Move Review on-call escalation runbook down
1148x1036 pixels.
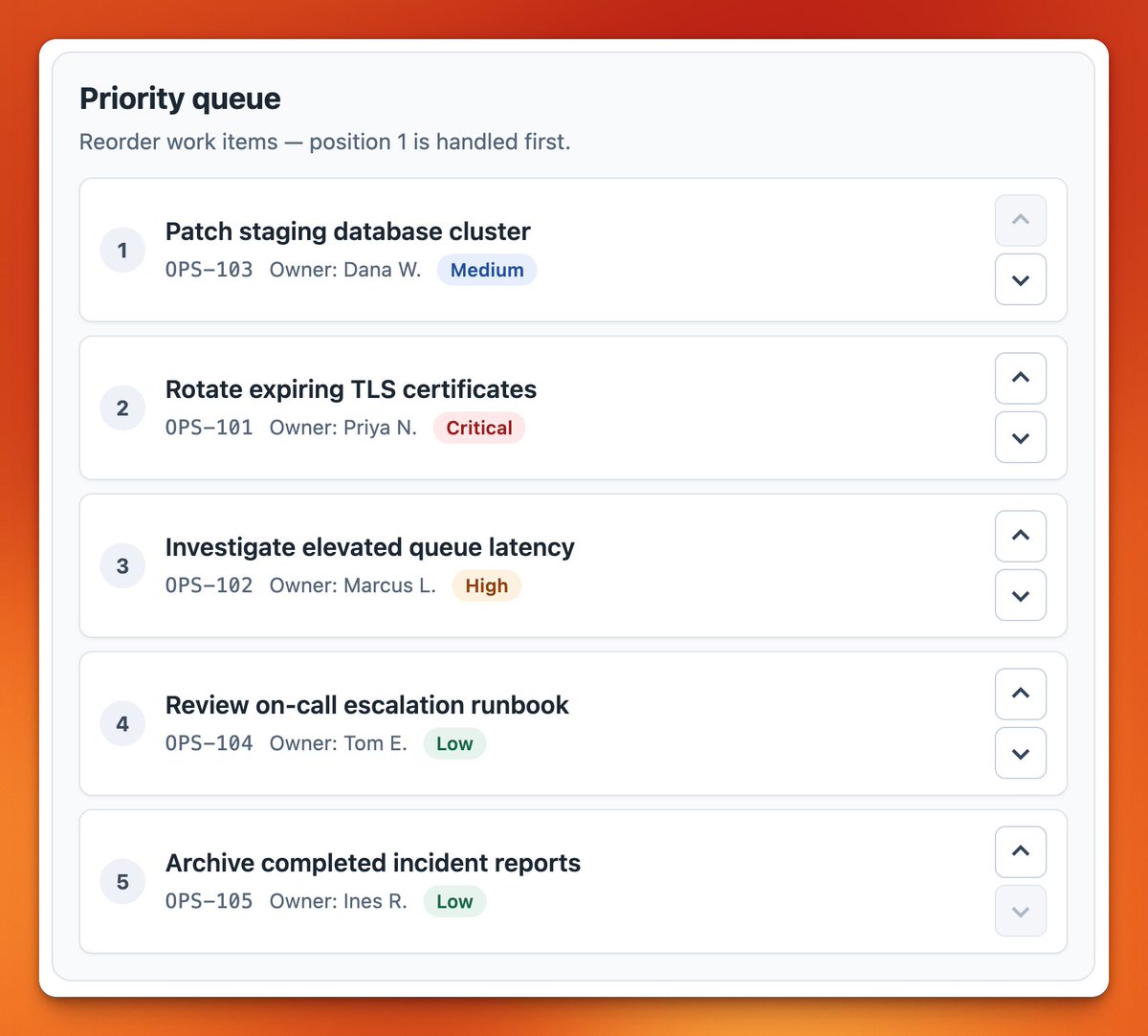pos(1021,753)
